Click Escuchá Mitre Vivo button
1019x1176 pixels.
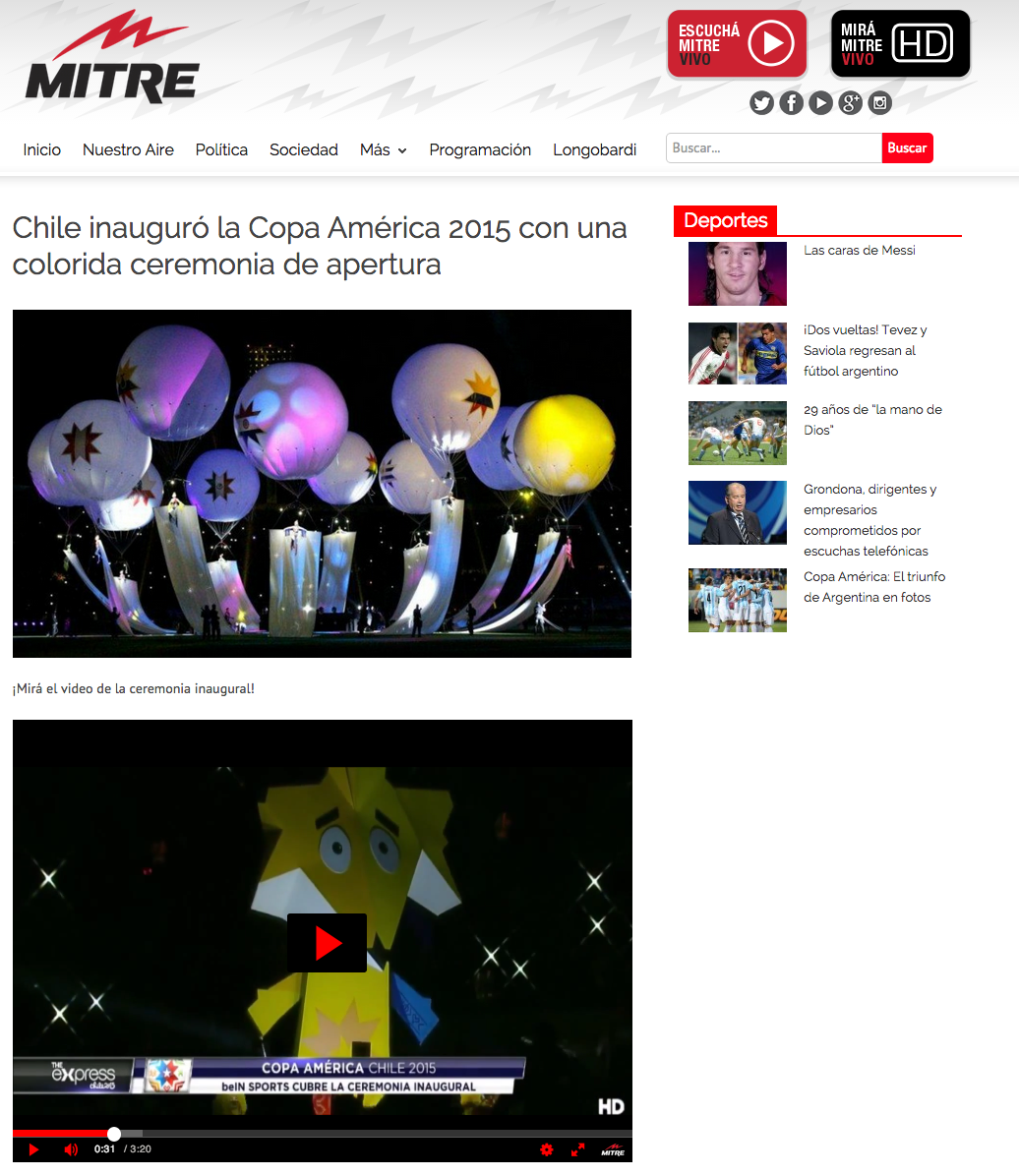pyautogui.click(x=737, y=43)
